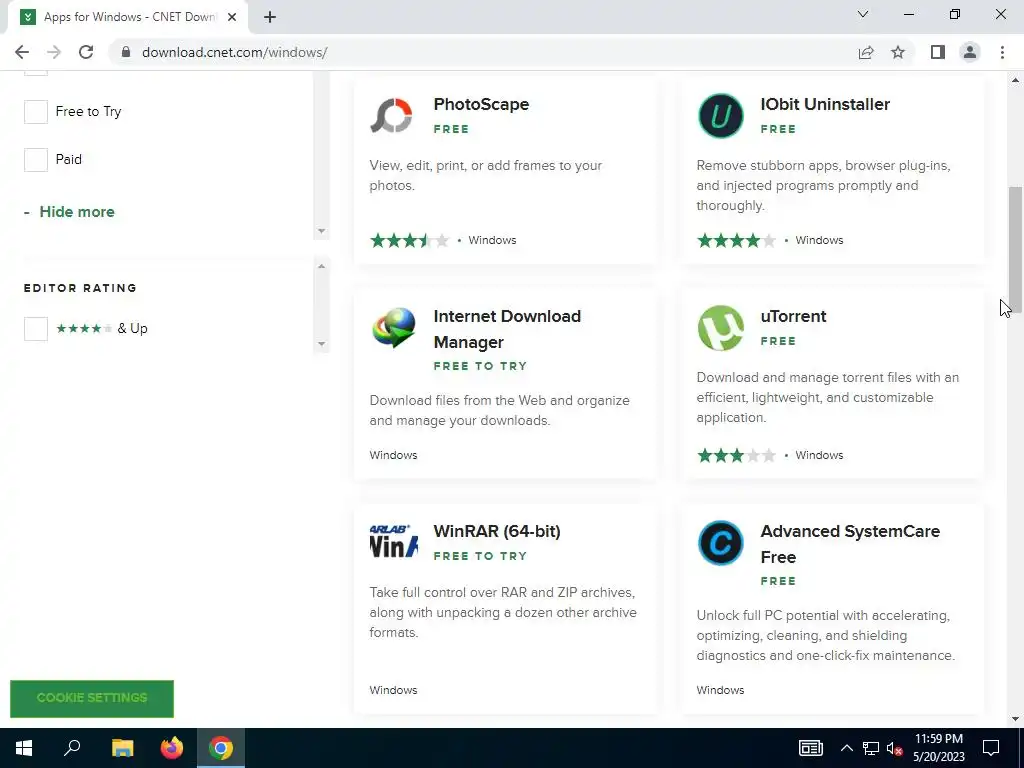
Task: Click the network status tray icon
Action: click(871, 748)
